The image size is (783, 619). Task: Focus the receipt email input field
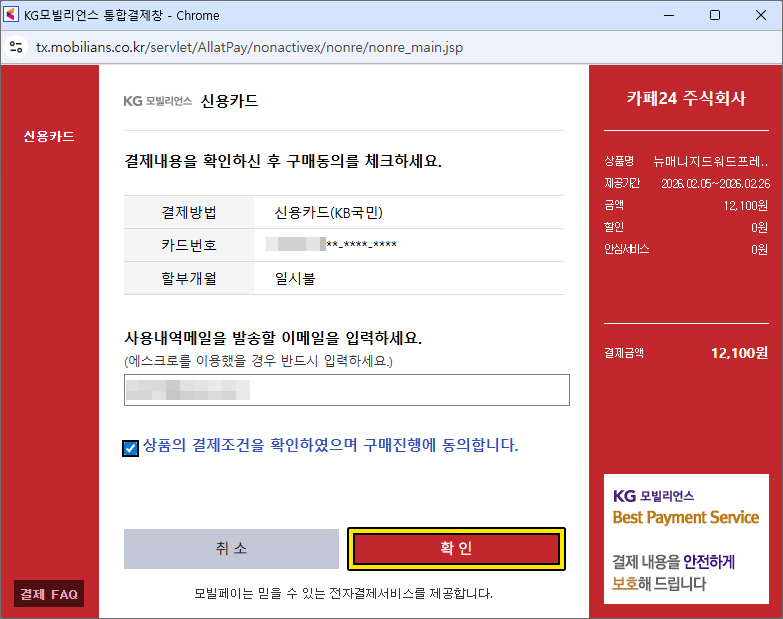click(346, 390)
